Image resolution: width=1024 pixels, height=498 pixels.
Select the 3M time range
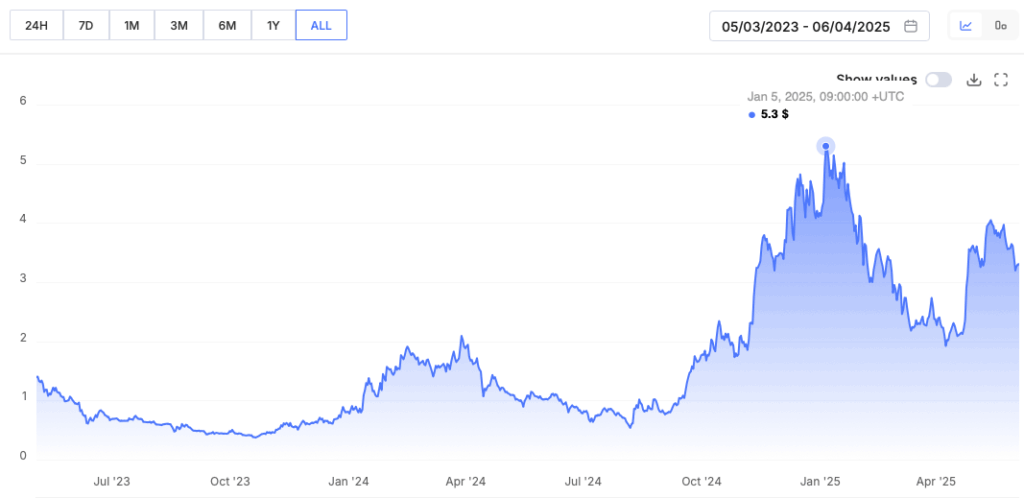(x=179, y=26)
